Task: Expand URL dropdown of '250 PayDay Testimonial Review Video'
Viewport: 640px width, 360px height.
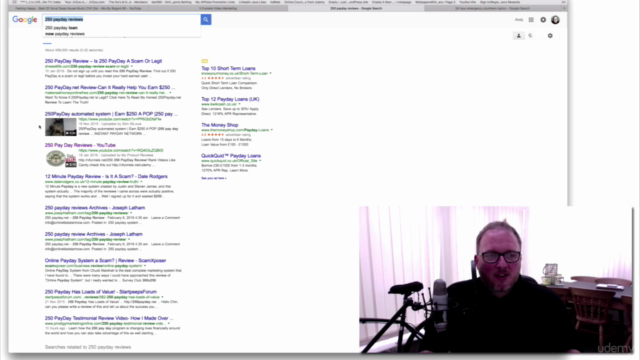Action: [x=169, y=323]
